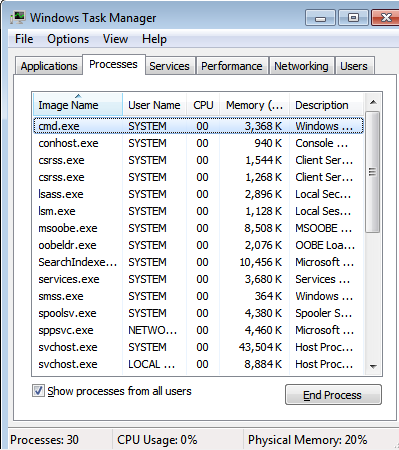Click the scrollbar up arrow

tap(373, 102)
